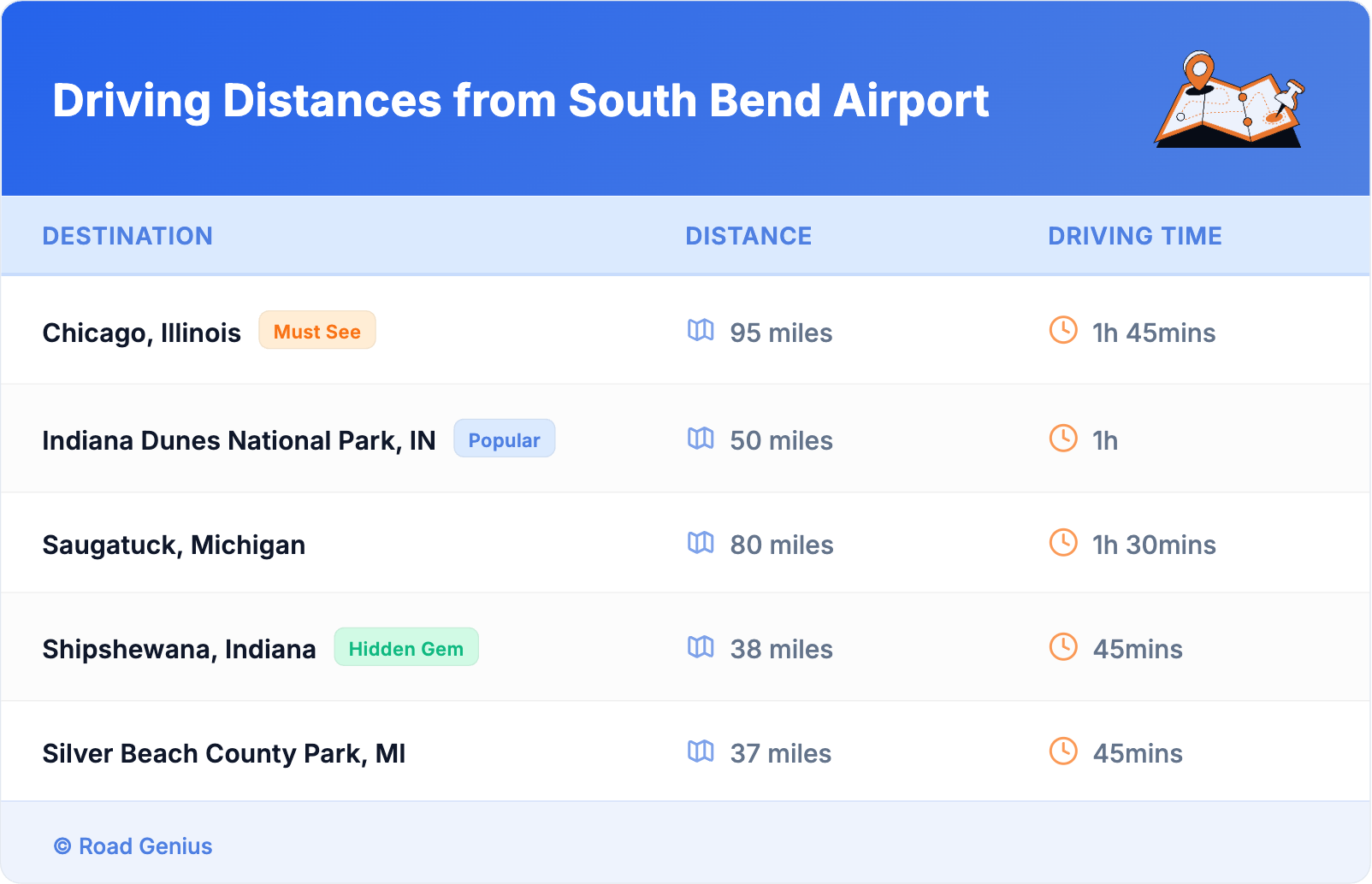Click the map icon beside 37 miles
This screenshot has width=1372, height=884.
[x=701, y=751]
